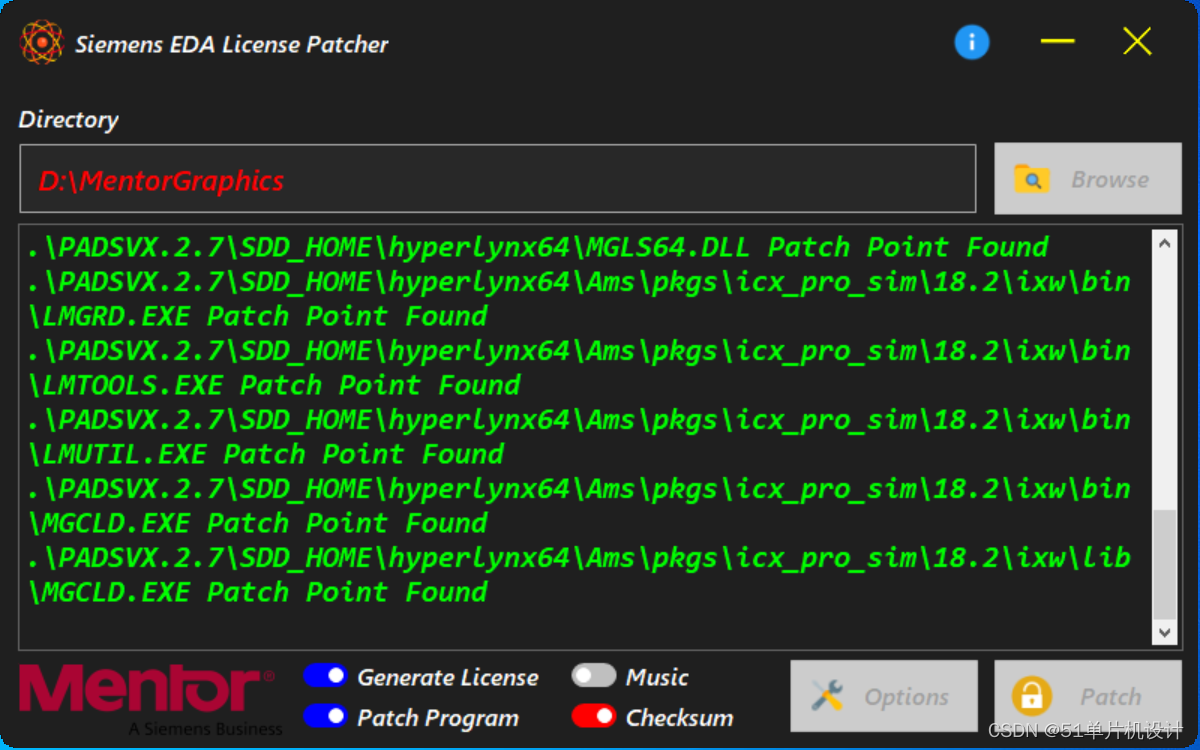Click the log scrollbar up arrow
The image size is (1200, 750).
[x=1165, y=243]
